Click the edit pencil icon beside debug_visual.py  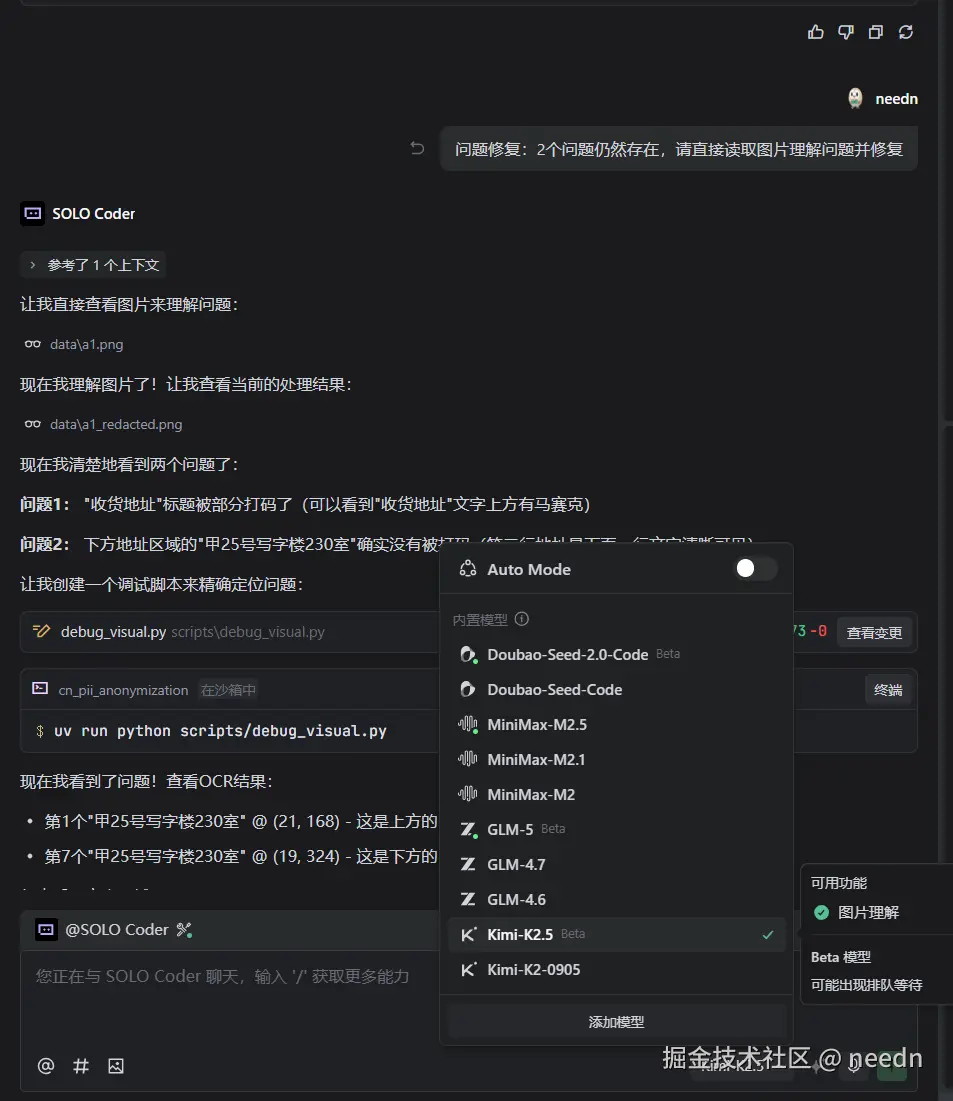click(41, 631)
